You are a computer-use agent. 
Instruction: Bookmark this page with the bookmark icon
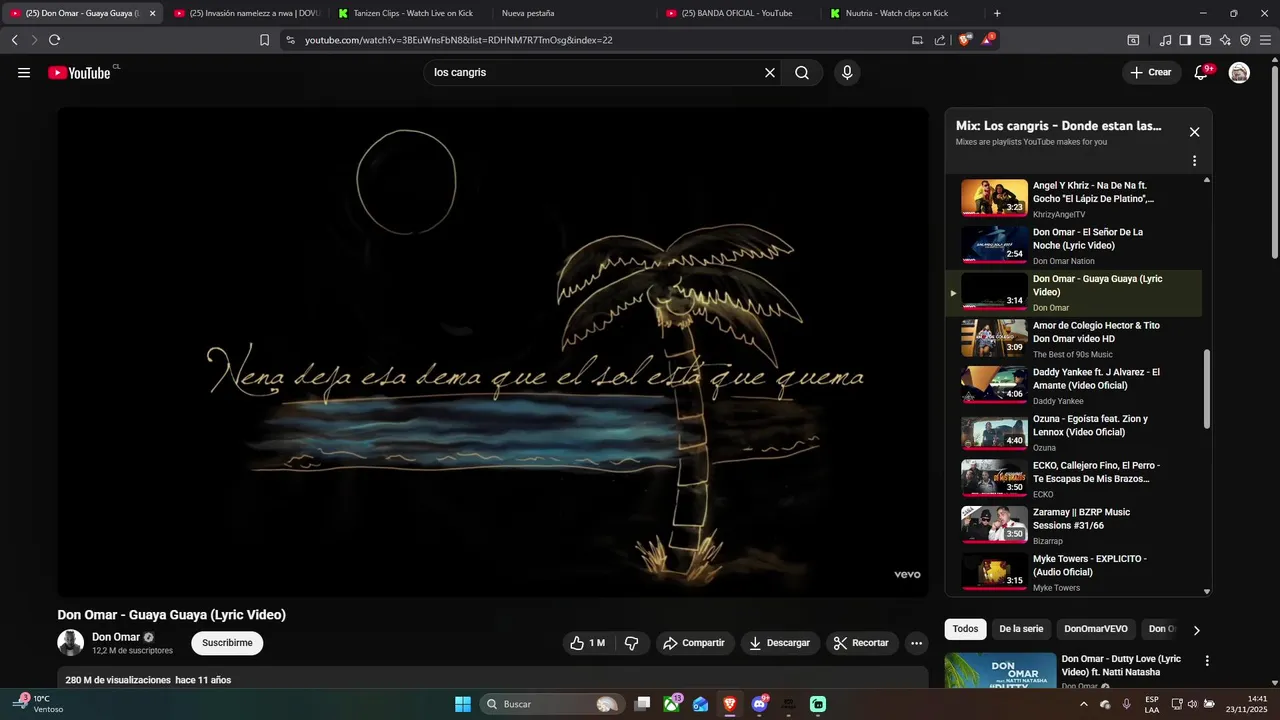[264, 40]
